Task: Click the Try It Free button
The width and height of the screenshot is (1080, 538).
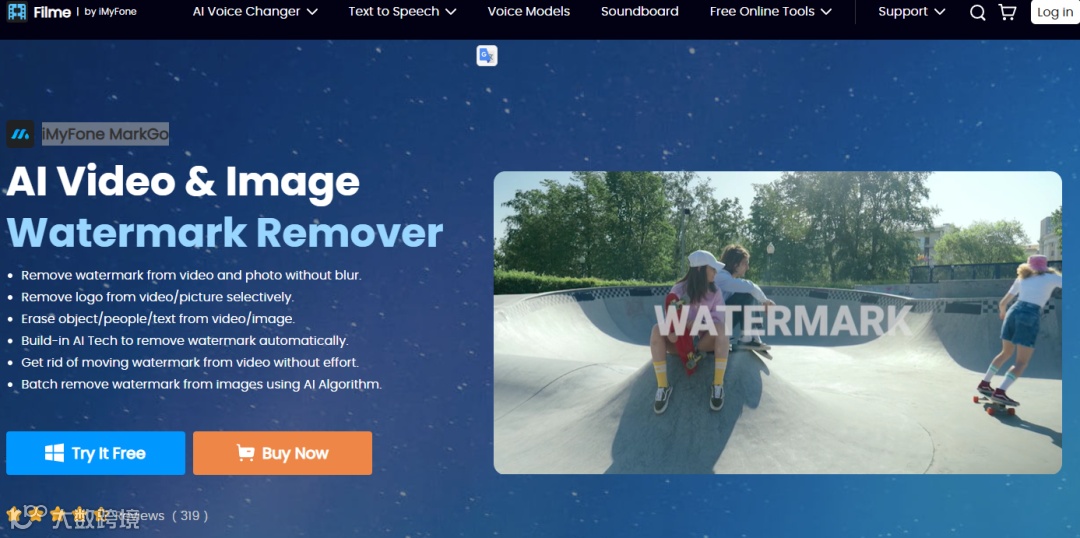Action: [x=96, y=453]
